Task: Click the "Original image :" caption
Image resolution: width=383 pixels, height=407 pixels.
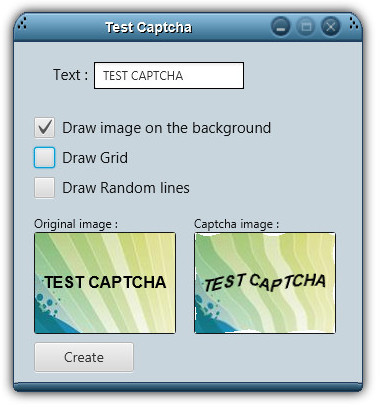Action: pos(76,224)
